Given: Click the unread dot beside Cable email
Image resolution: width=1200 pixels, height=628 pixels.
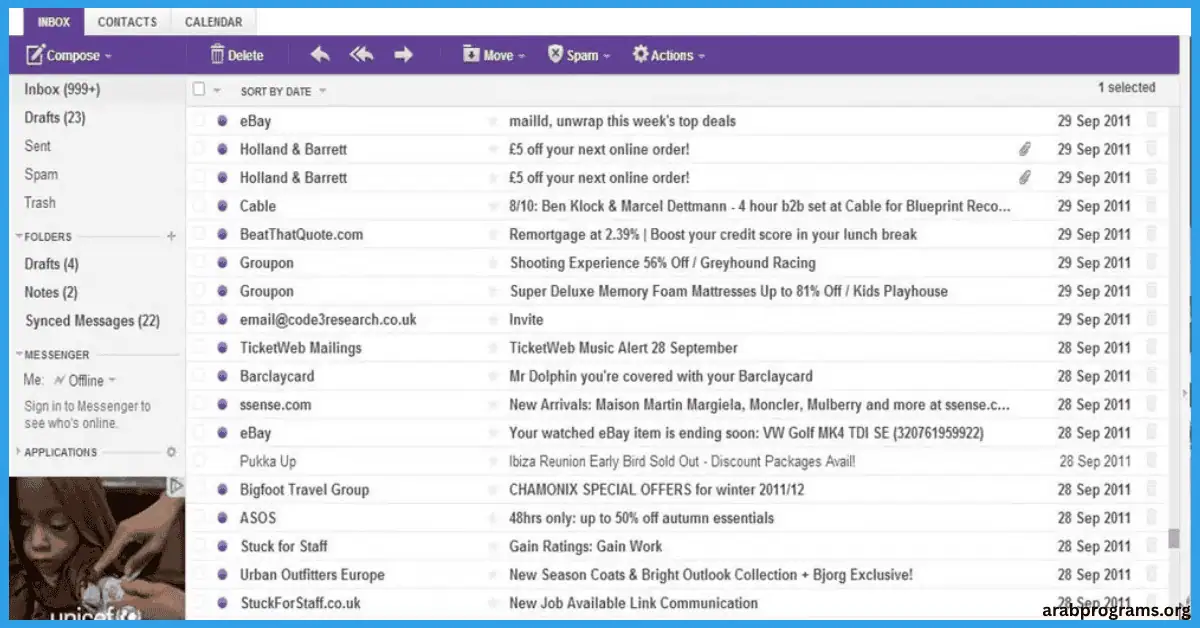Looking at the screenshot, I should [223, 206].
